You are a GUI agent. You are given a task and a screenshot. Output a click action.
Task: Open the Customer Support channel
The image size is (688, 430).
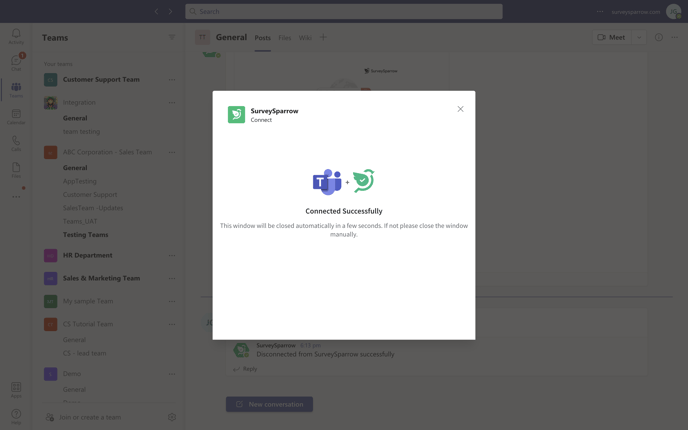point(90,194)
